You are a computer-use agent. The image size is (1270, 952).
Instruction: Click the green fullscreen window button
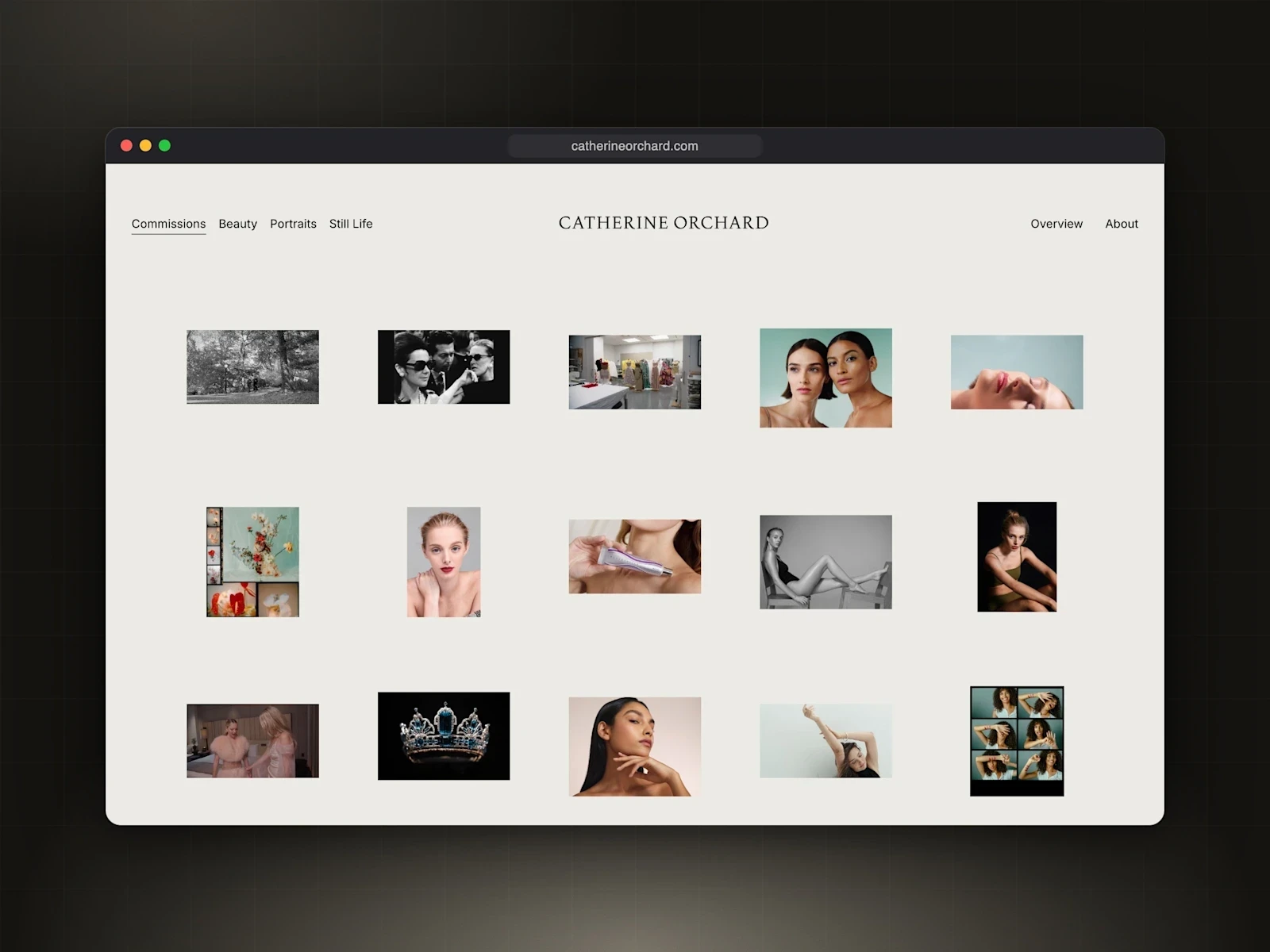tap(164, 145)
